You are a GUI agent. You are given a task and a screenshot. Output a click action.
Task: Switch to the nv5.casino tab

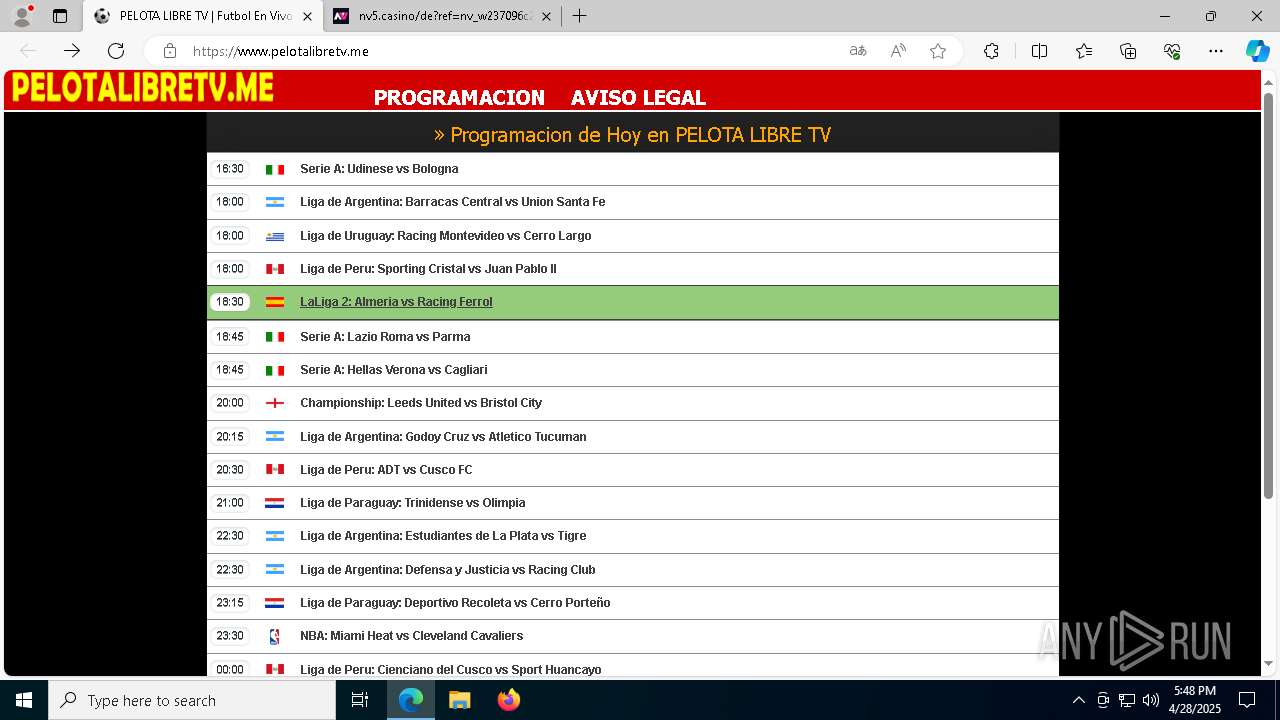click(x=442, y=16)
